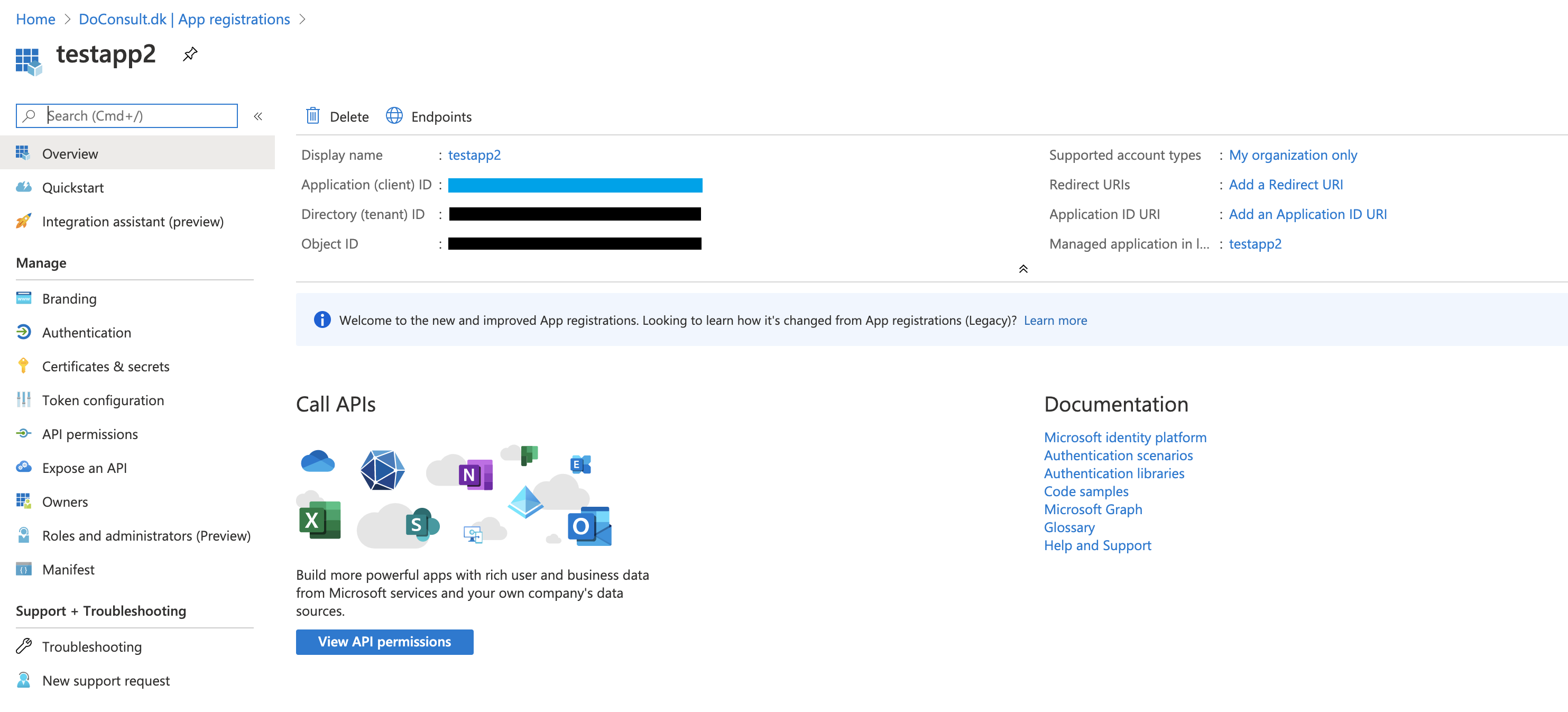Go to DoConsult.dk | App registrations breadcrumb
1568x712 pixels.
coord(184,20)
